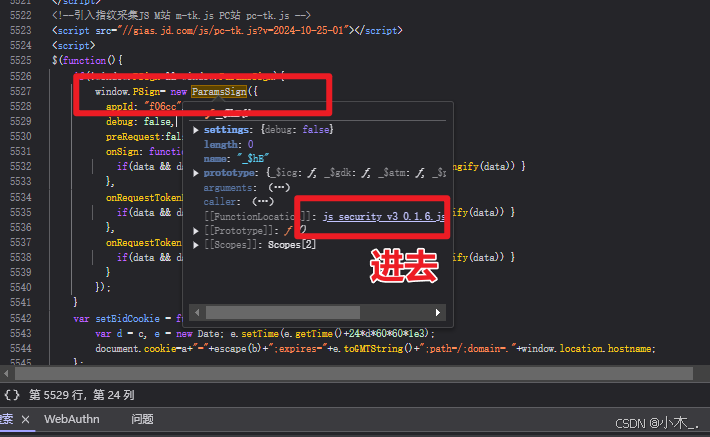
Task: Click 'length: 0' in the tooltip
Action: click(228, 144)
